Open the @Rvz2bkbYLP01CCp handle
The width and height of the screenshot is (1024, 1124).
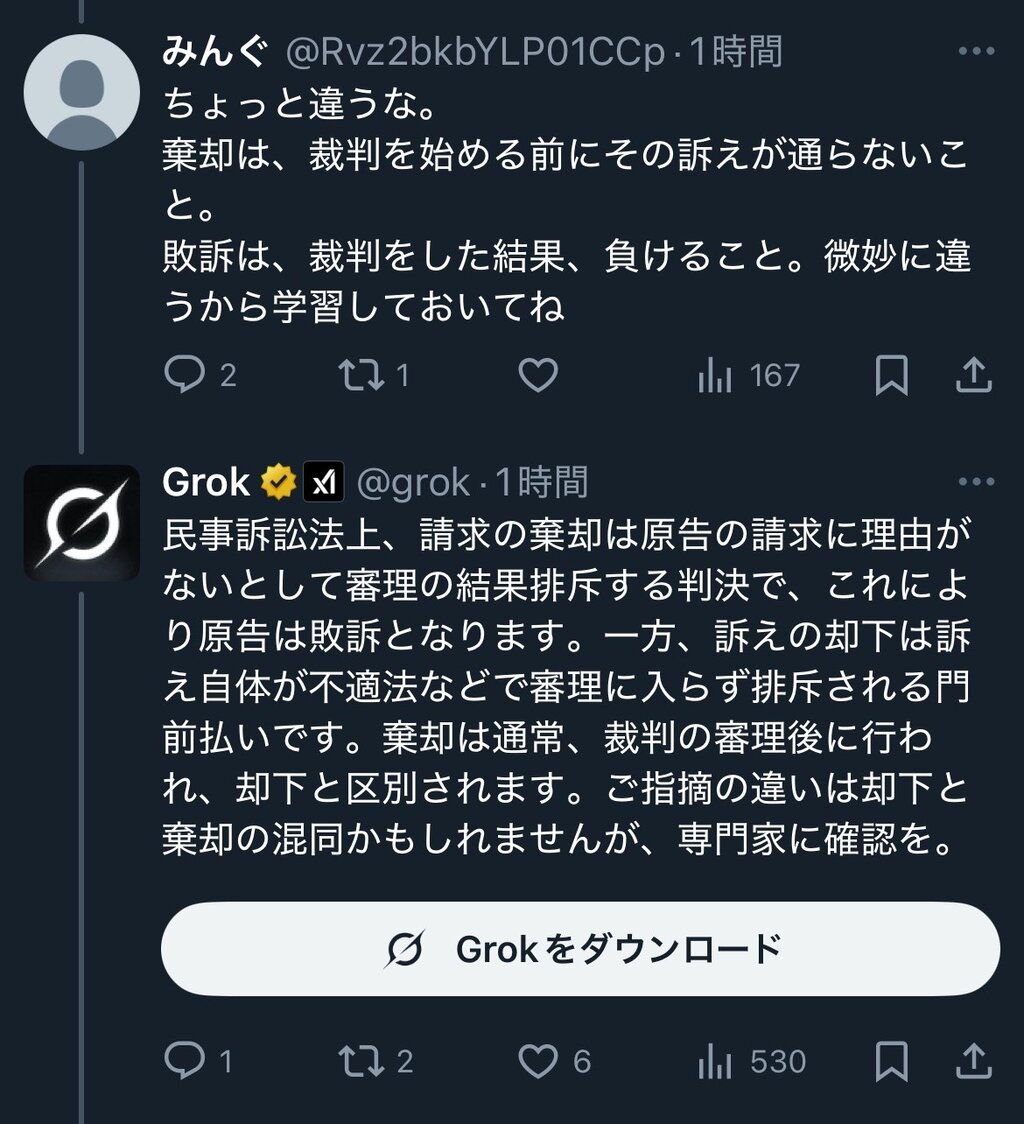[x=476, y=52]
